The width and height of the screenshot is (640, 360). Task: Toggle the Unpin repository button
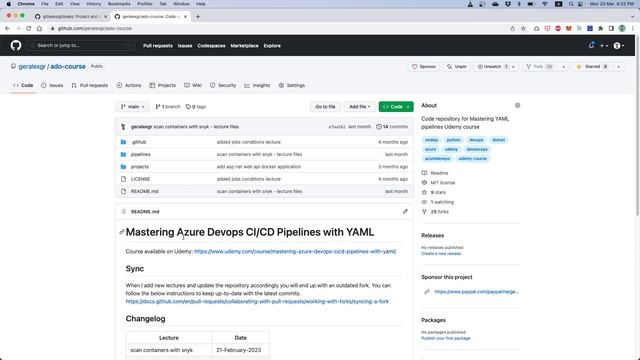click(x=456, y=67)
